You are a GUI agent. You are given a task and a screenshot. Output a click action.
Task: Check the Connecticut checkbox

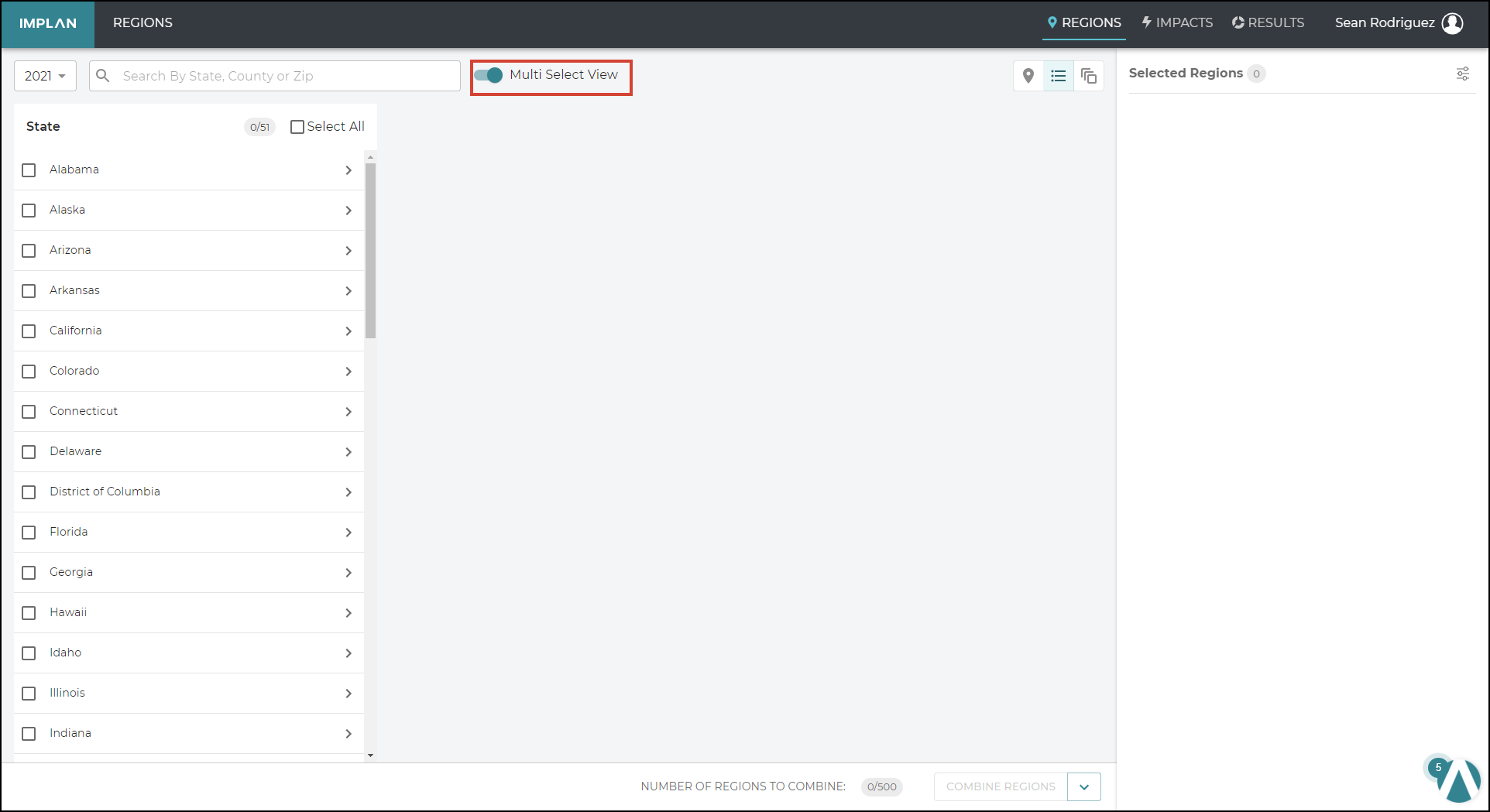tap(29, 412)
